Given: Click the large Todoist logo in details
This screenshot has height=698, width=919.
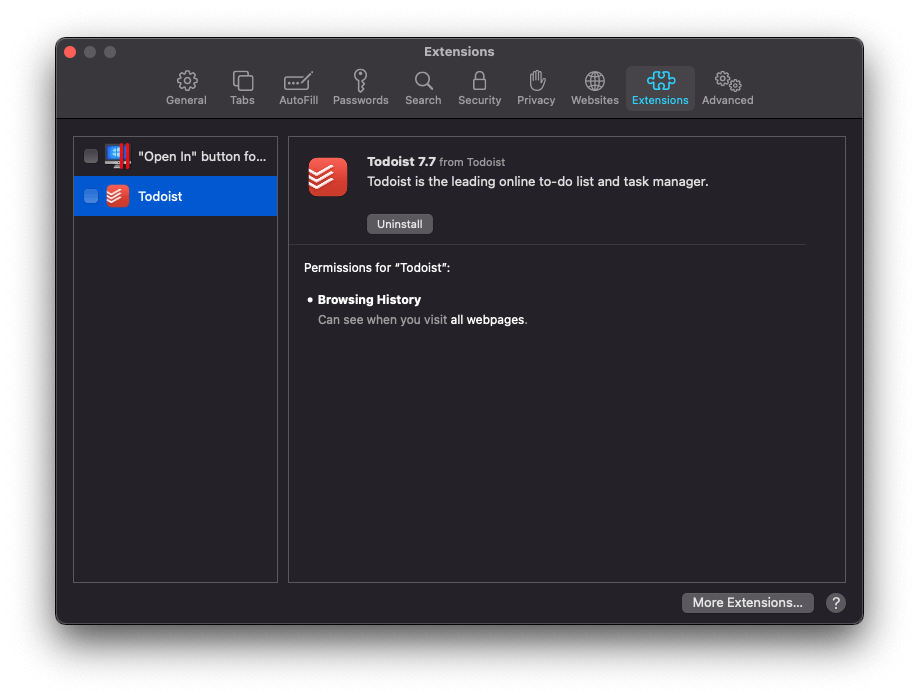Looking at the screenshot, I should pyautogui.click(x=328, y=176).
